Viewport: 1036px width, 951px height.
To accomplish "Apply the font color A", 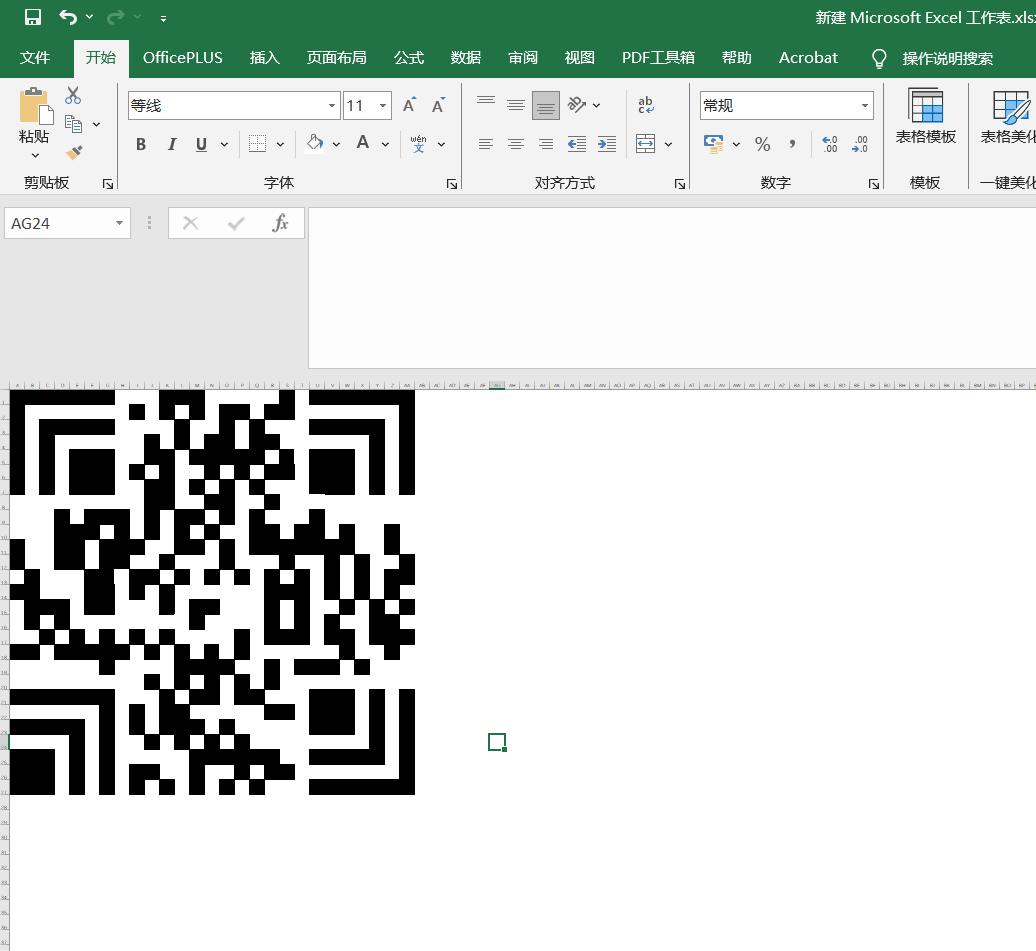I will pyautogui.click(x=363, y=143).
